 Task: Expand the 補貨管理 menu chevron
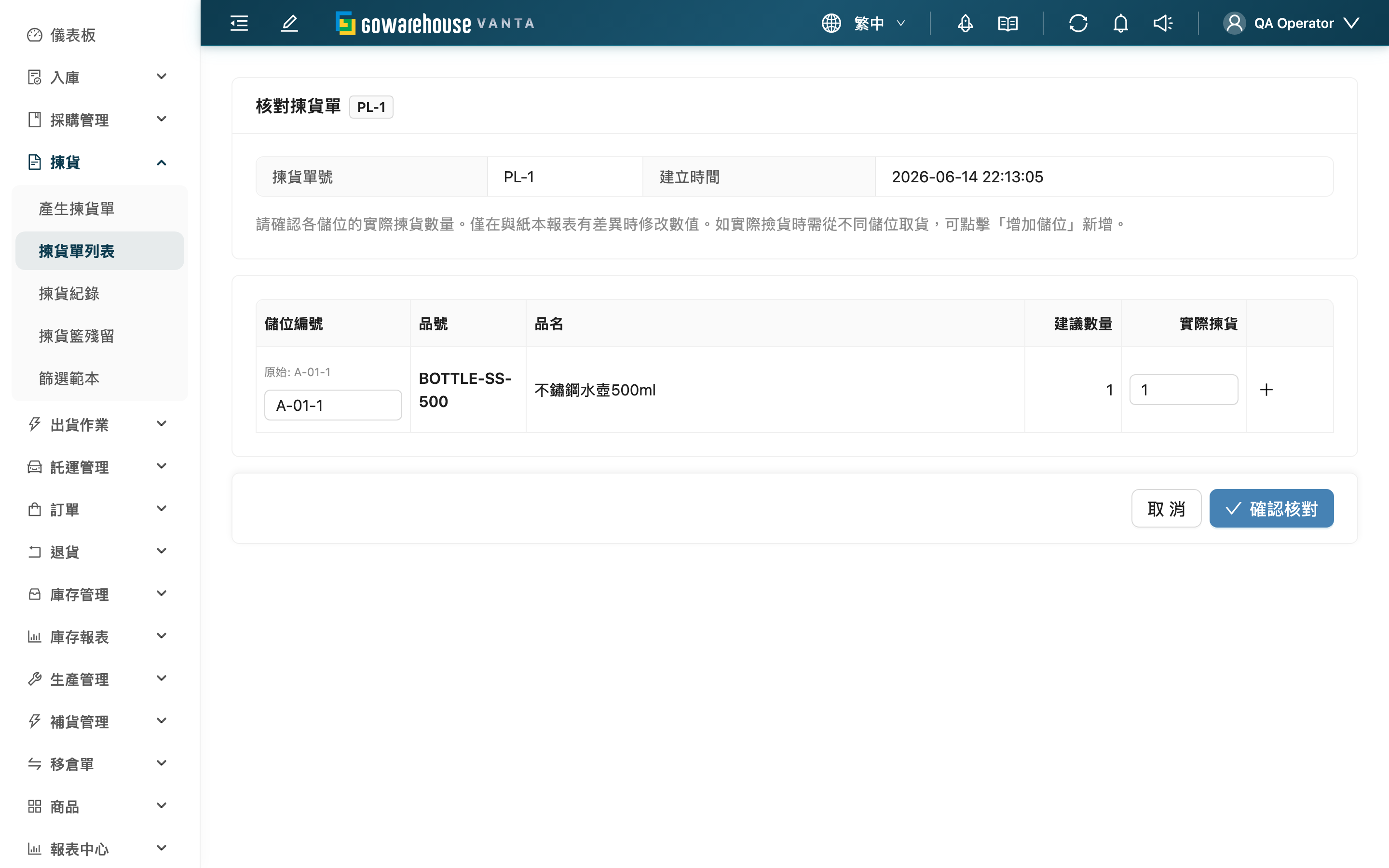coord(161,721)
